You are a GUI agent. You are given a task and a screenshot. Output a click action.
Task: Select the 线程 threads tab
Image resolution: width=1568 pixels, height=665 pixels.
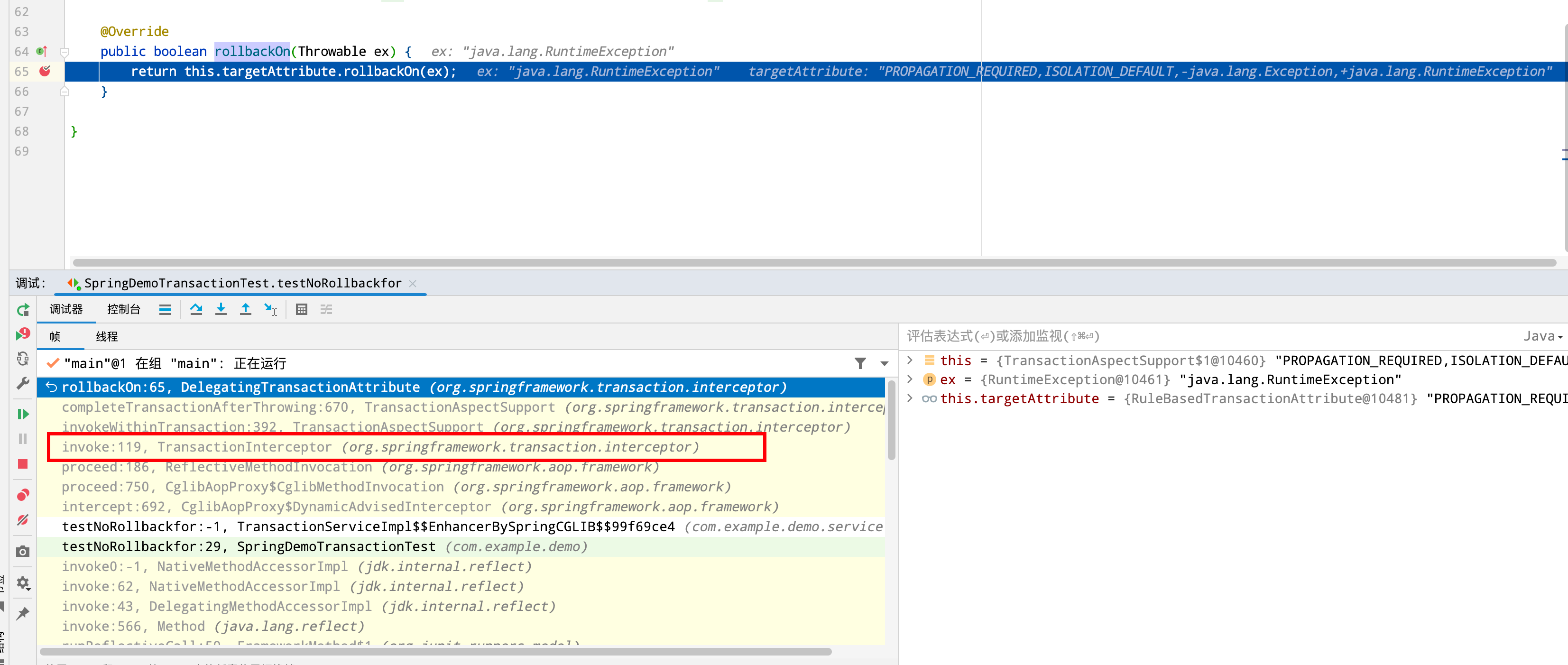pyautogui.click(x=107, y=337)
